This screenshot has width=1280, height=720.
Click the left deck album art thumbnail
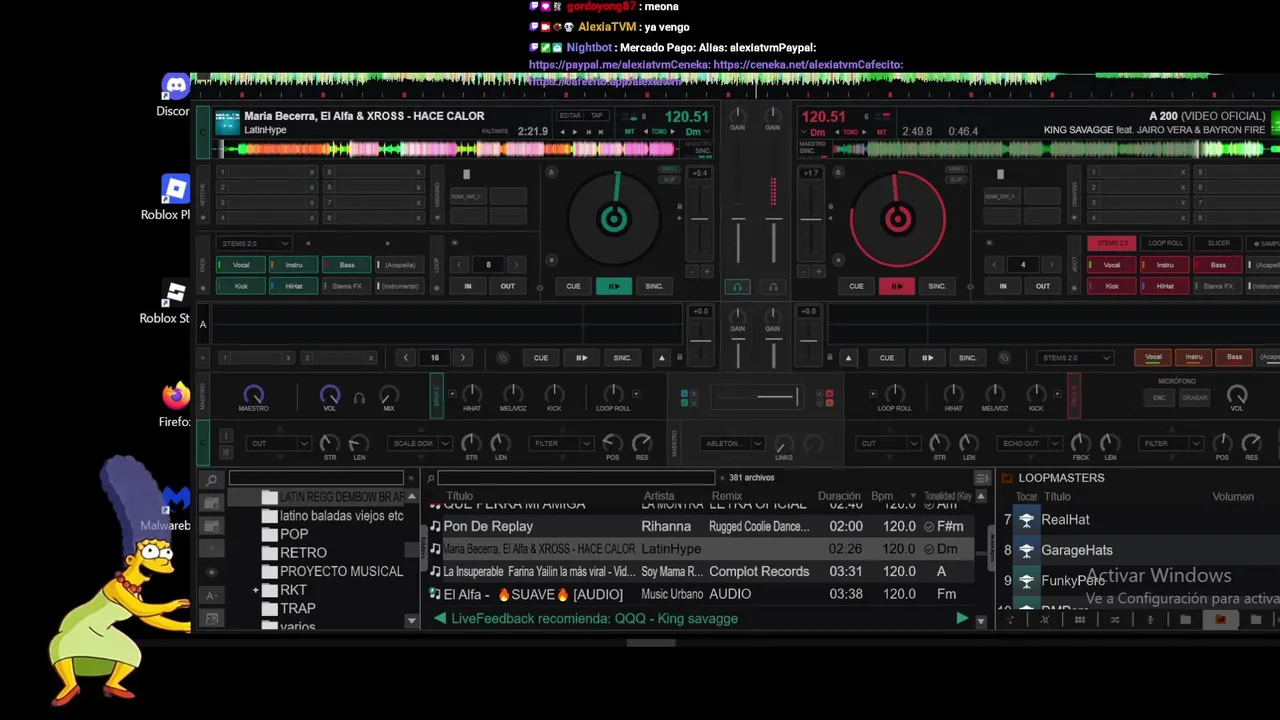(227, 122)
